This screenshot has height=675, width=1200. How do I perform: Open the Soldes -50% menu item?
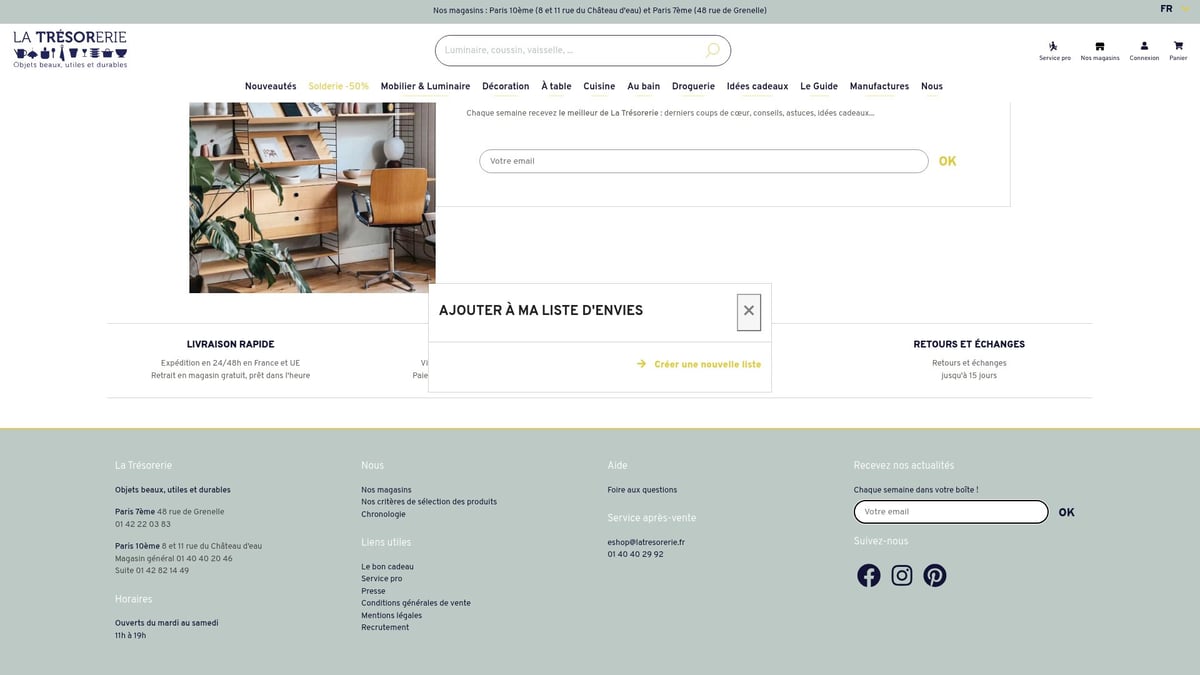338,87
